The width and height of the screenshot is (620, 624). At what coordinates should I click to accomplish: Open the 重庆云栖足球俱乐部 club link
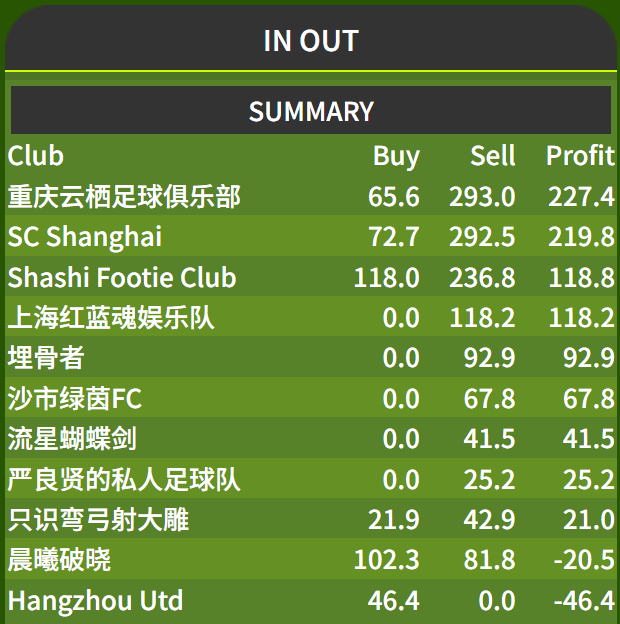[x=124, y=197]
